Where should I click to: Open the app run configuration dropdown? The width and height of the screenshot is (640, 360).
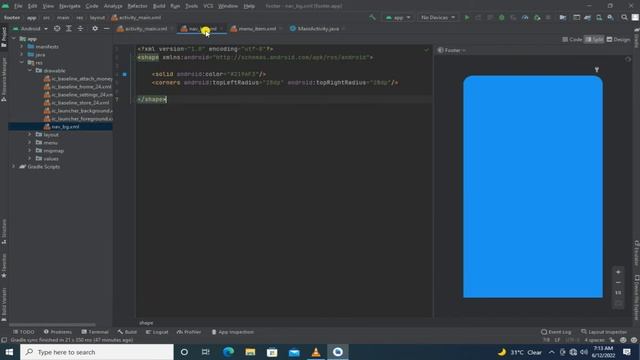(x=398, y=18)
